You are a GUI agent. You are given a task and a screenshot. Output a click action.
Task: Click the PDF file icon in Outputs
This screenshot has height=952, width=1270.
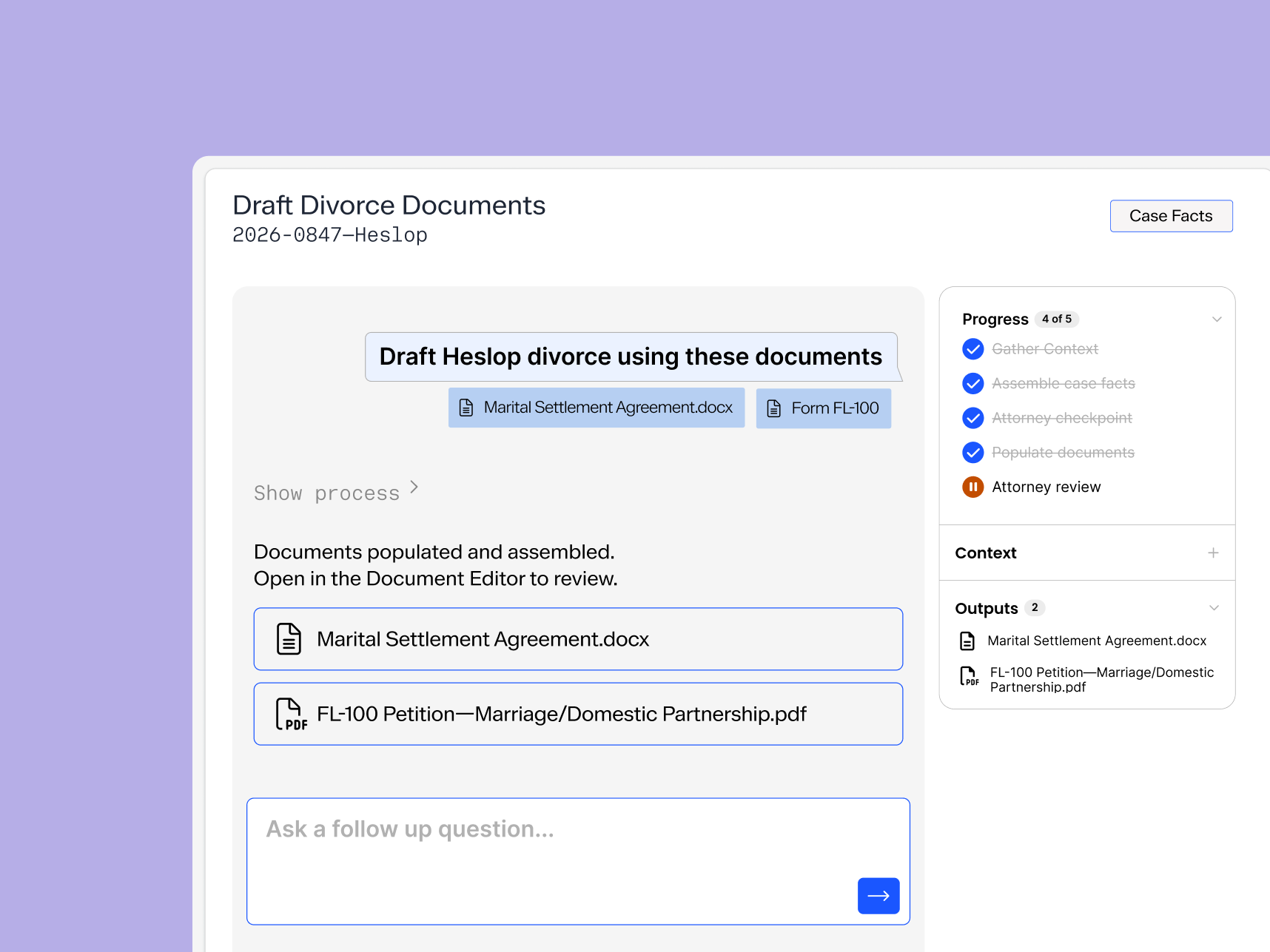[969, 676]
